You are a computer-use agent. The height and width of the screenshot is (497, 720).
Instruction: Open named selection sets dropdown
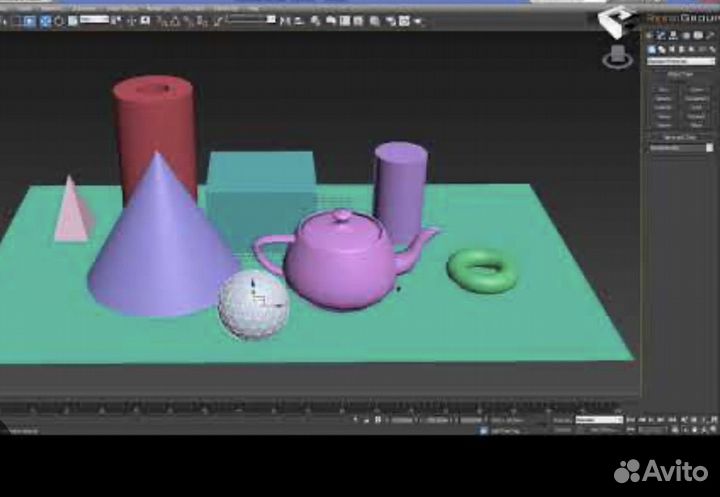[251, 19]
